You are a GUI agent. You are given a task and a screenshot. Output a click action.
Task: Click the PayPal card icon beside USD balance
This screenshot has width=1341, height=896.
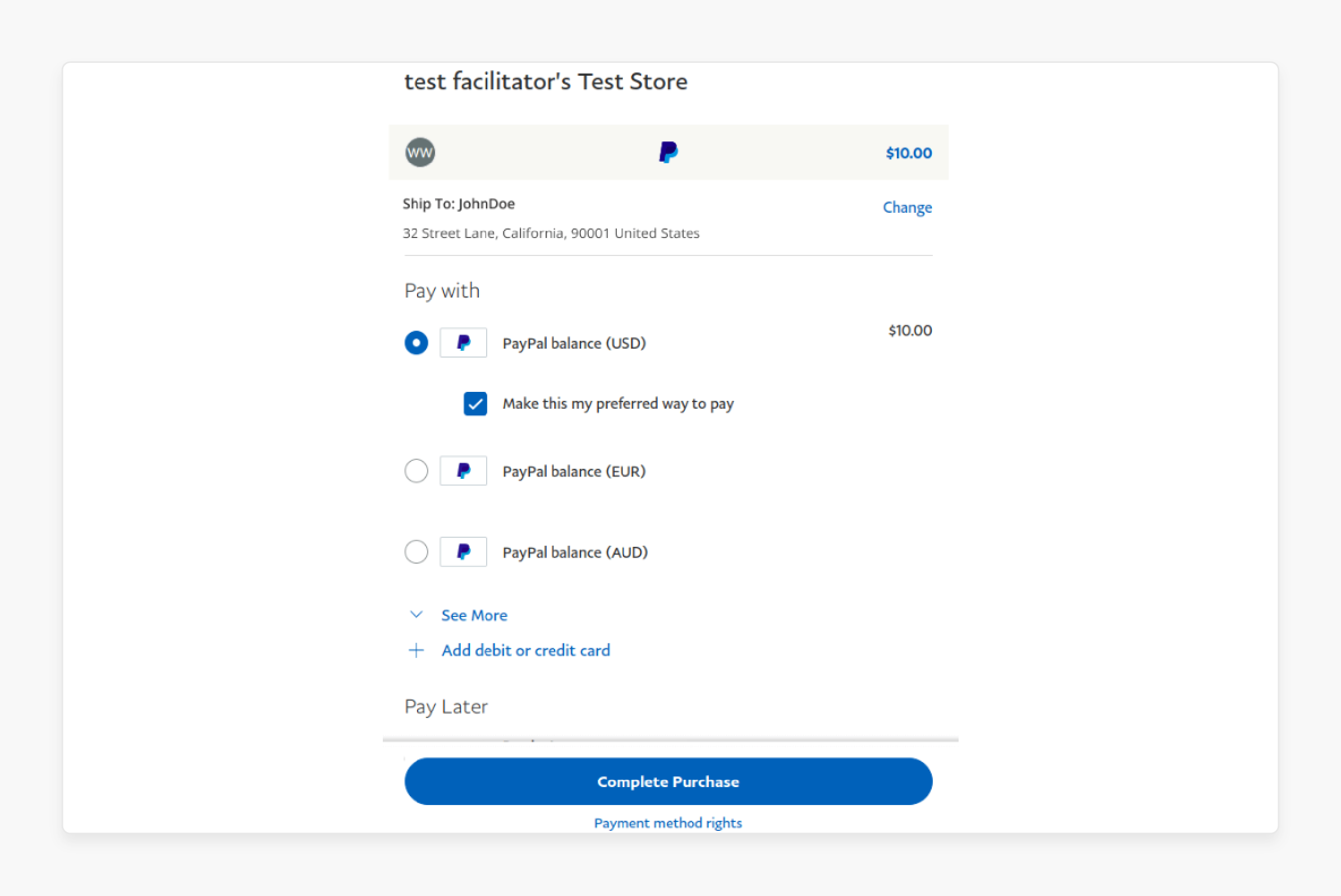[464, 343]
